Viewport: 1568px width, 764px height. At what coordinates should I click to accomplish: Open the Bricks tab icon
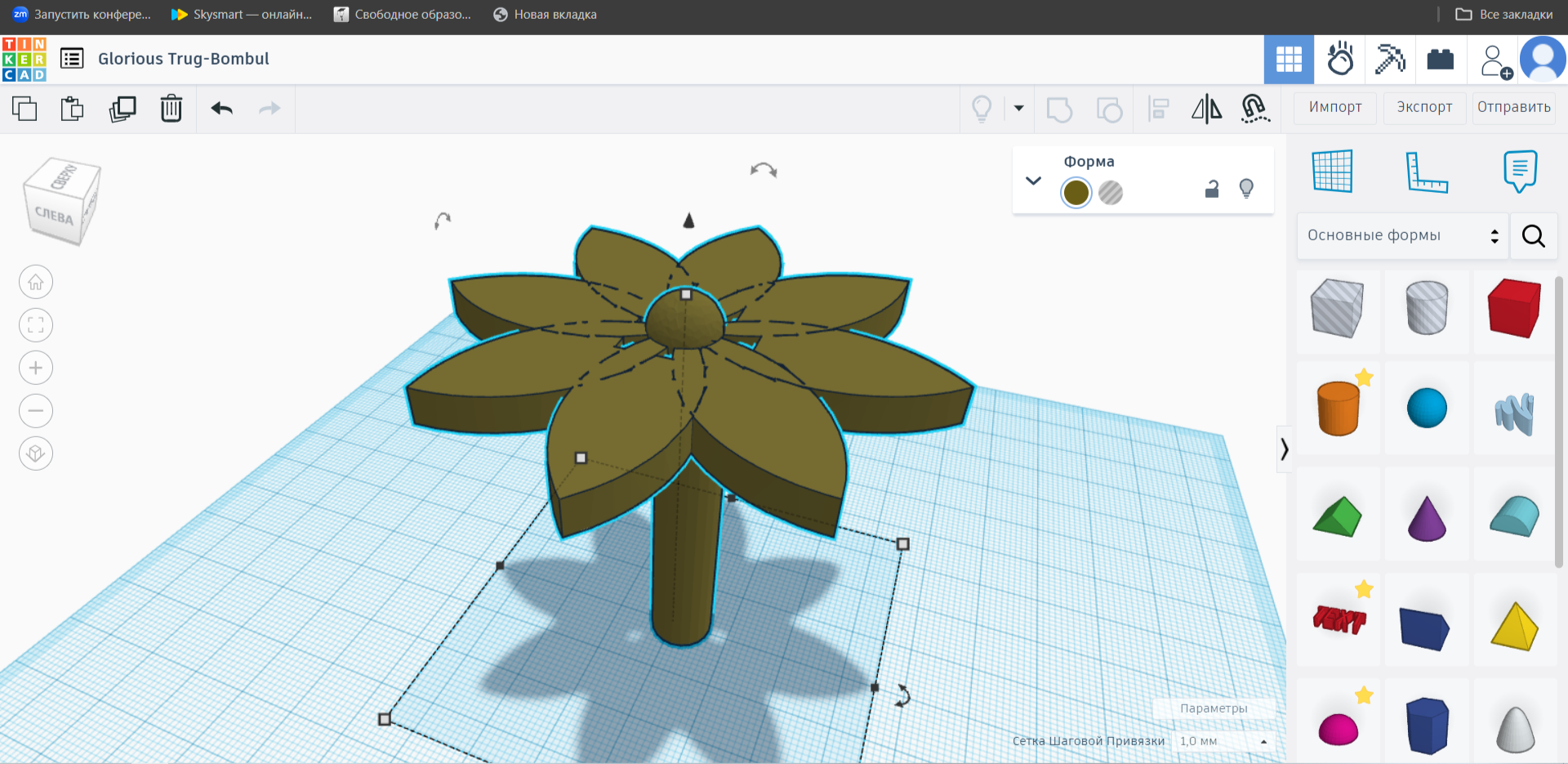coord(1440,59)
